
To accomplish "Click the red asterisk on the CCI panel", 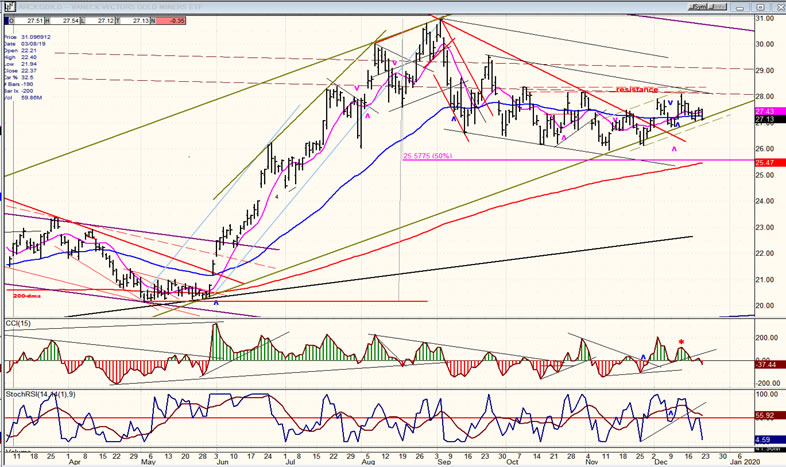I will tap(681, 343).
